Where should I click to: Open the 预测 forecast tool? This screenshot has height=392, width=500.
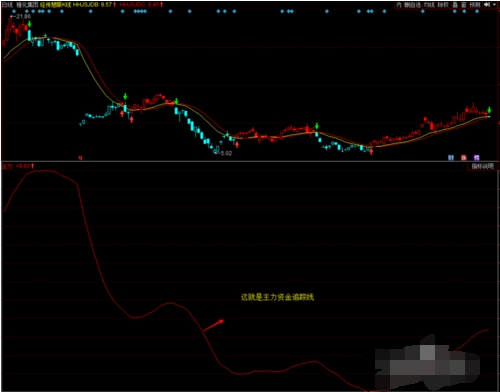475,5
